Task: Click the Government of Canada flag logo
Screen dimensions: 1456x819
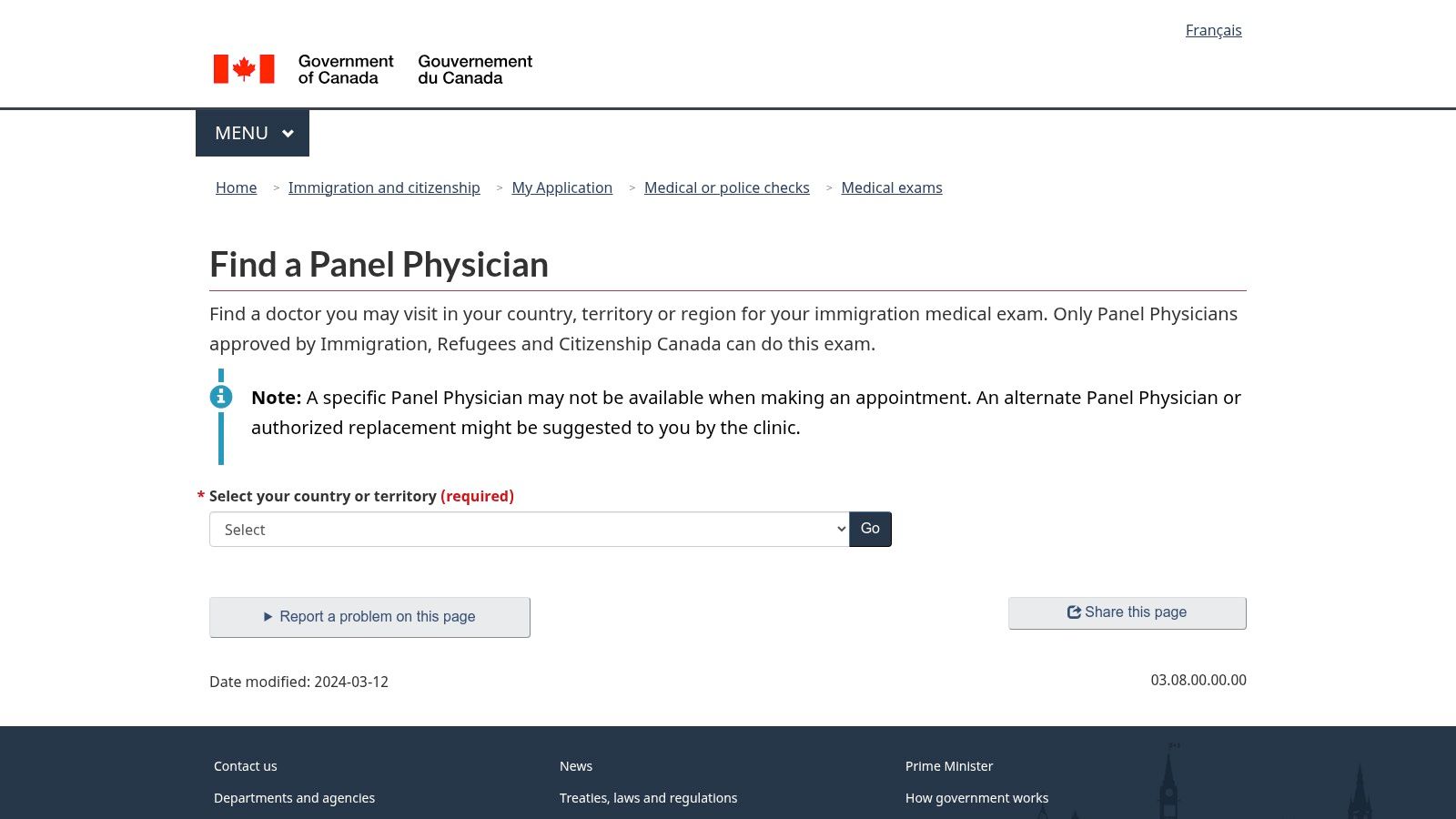Action: click(244, 68)
